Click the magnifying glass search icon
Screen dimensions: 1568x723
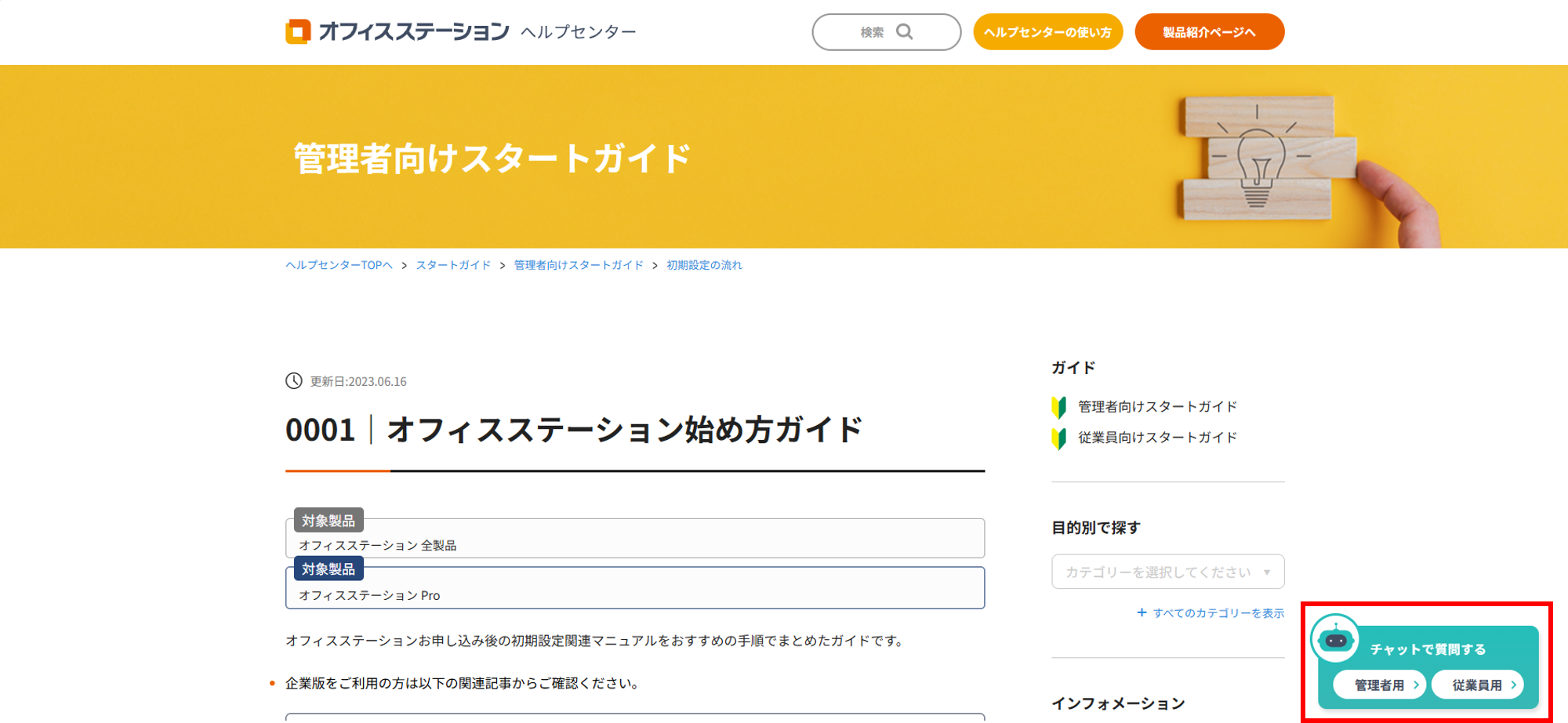click(905, 32)
